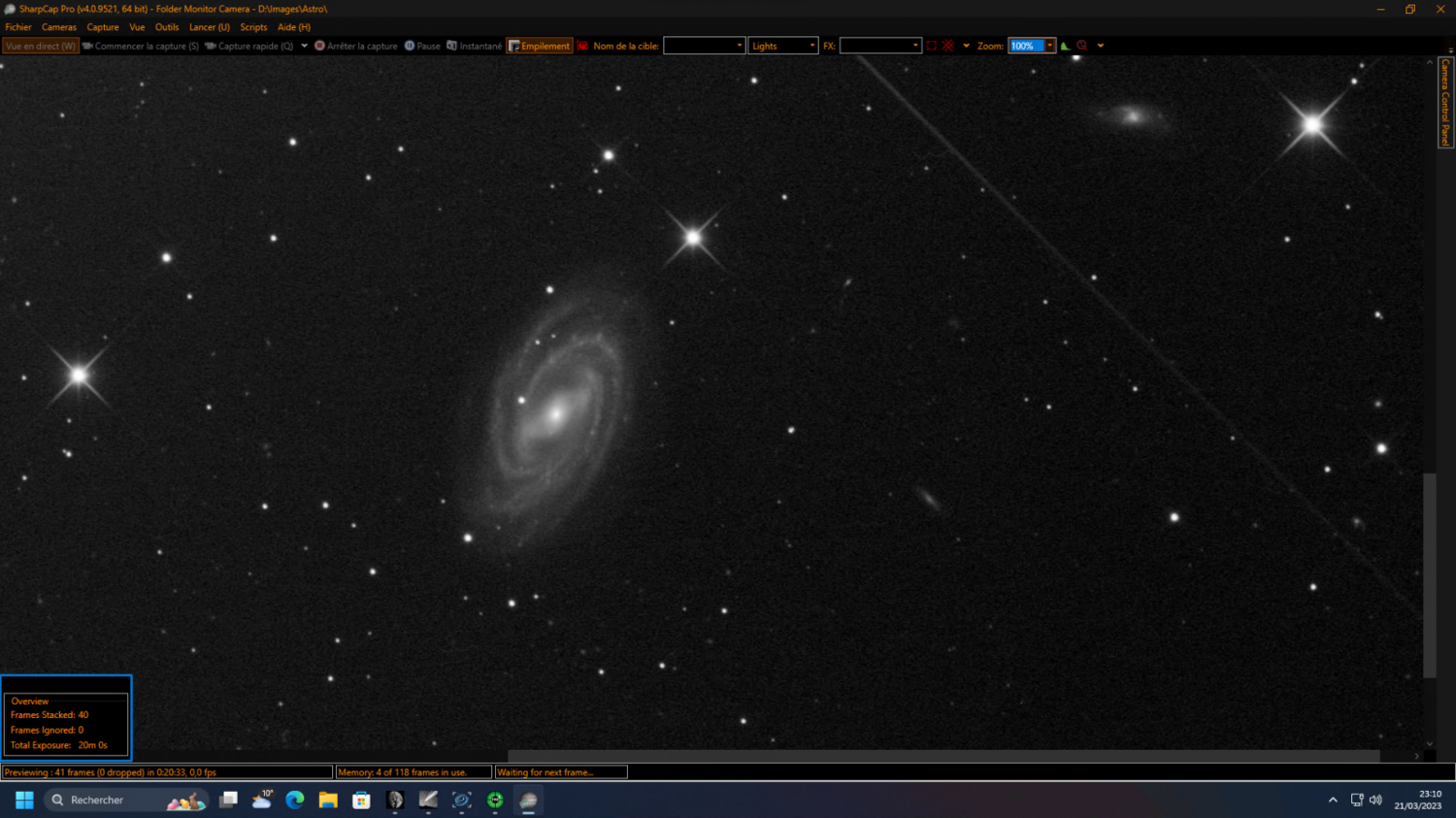
Task: Open the clock and date 21/03/2023
Action: (1418, 800)
